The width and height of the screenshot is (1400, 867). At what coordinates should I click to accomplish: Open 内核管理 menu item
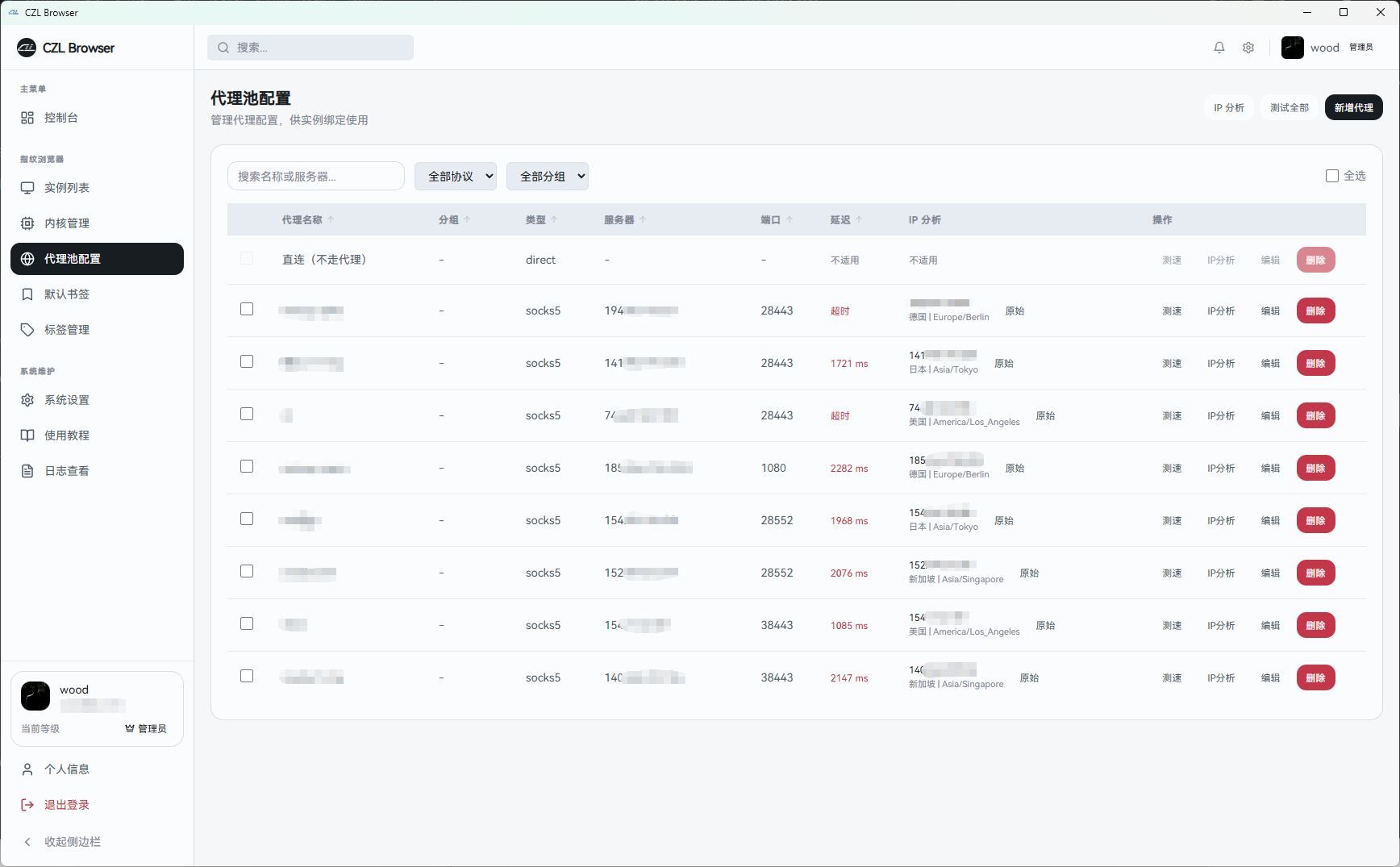coord(97,223)
